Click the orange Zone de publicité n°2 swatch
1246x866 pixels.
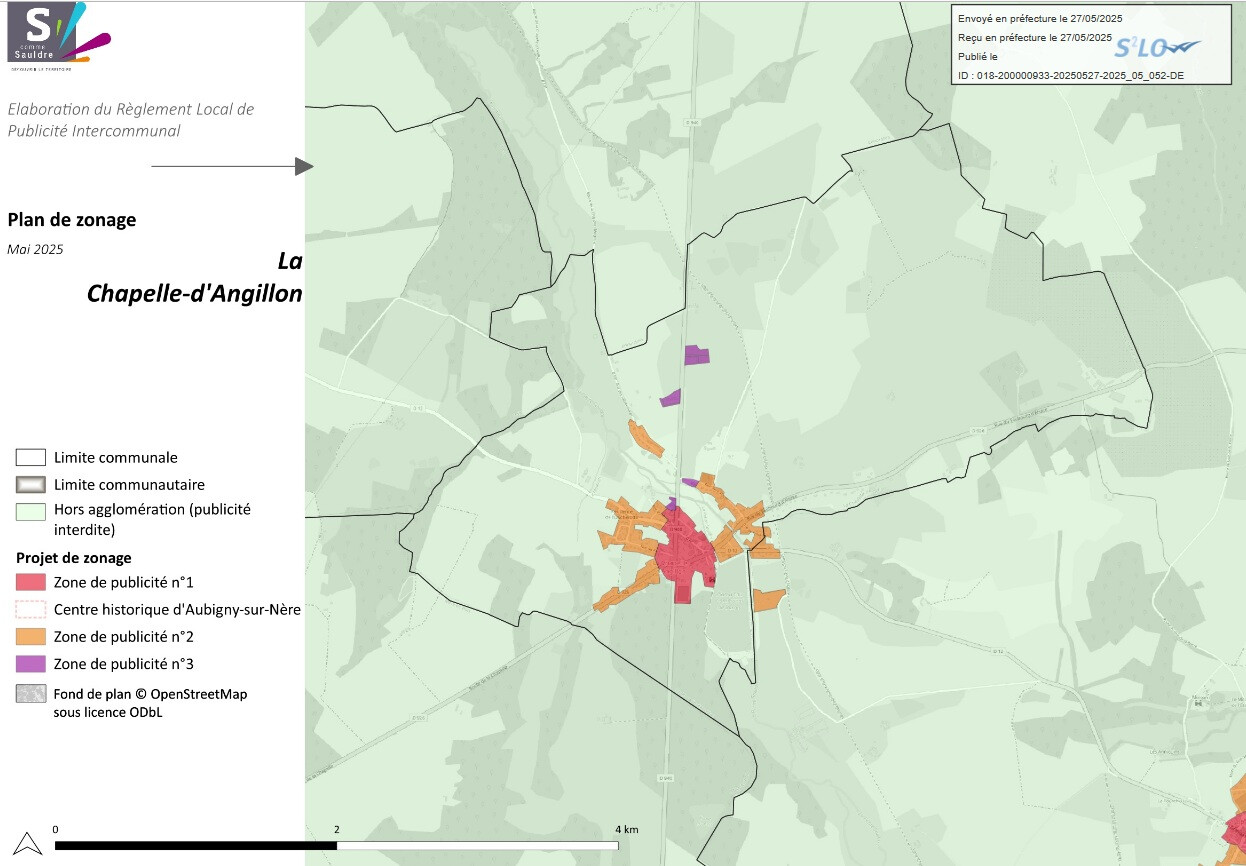(30, 636)
